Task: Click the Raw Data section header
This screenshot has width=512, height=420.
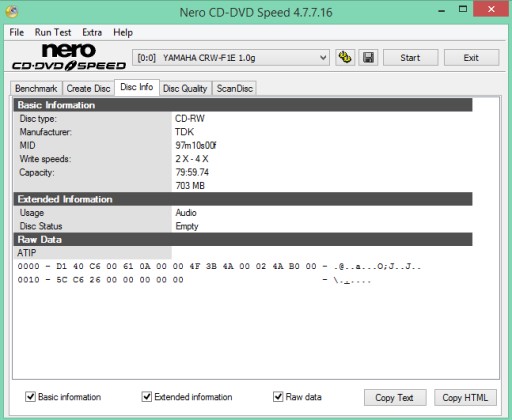Action: pos(243,239)
